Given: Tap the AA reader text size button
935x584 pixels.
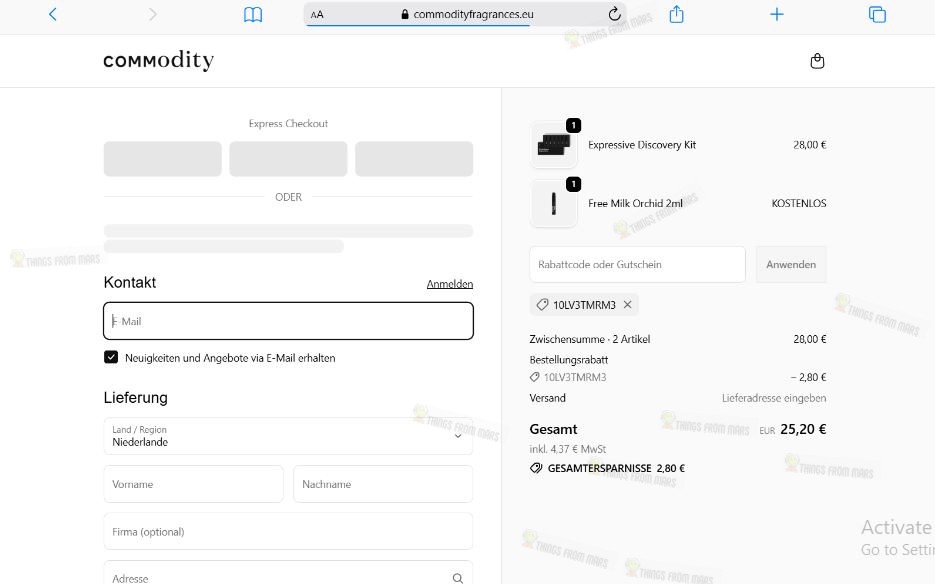Looking at the screenshot, I should click(x=317, y=14).
